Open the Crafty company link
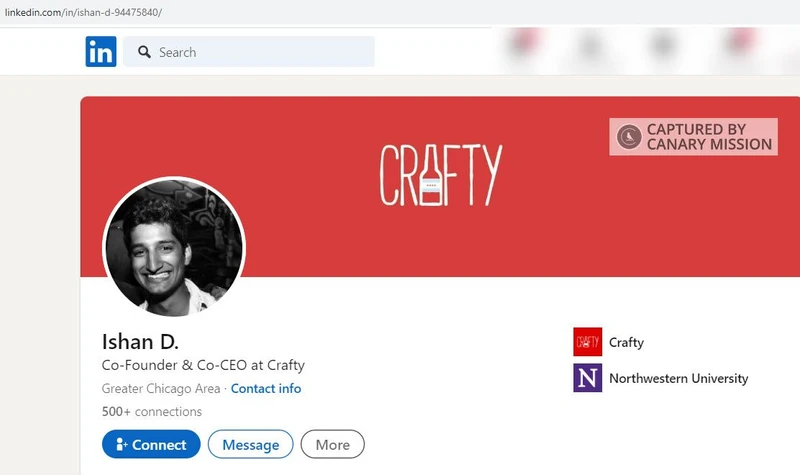Viewport: 800px width, 475px height. [x=626, y=342]
